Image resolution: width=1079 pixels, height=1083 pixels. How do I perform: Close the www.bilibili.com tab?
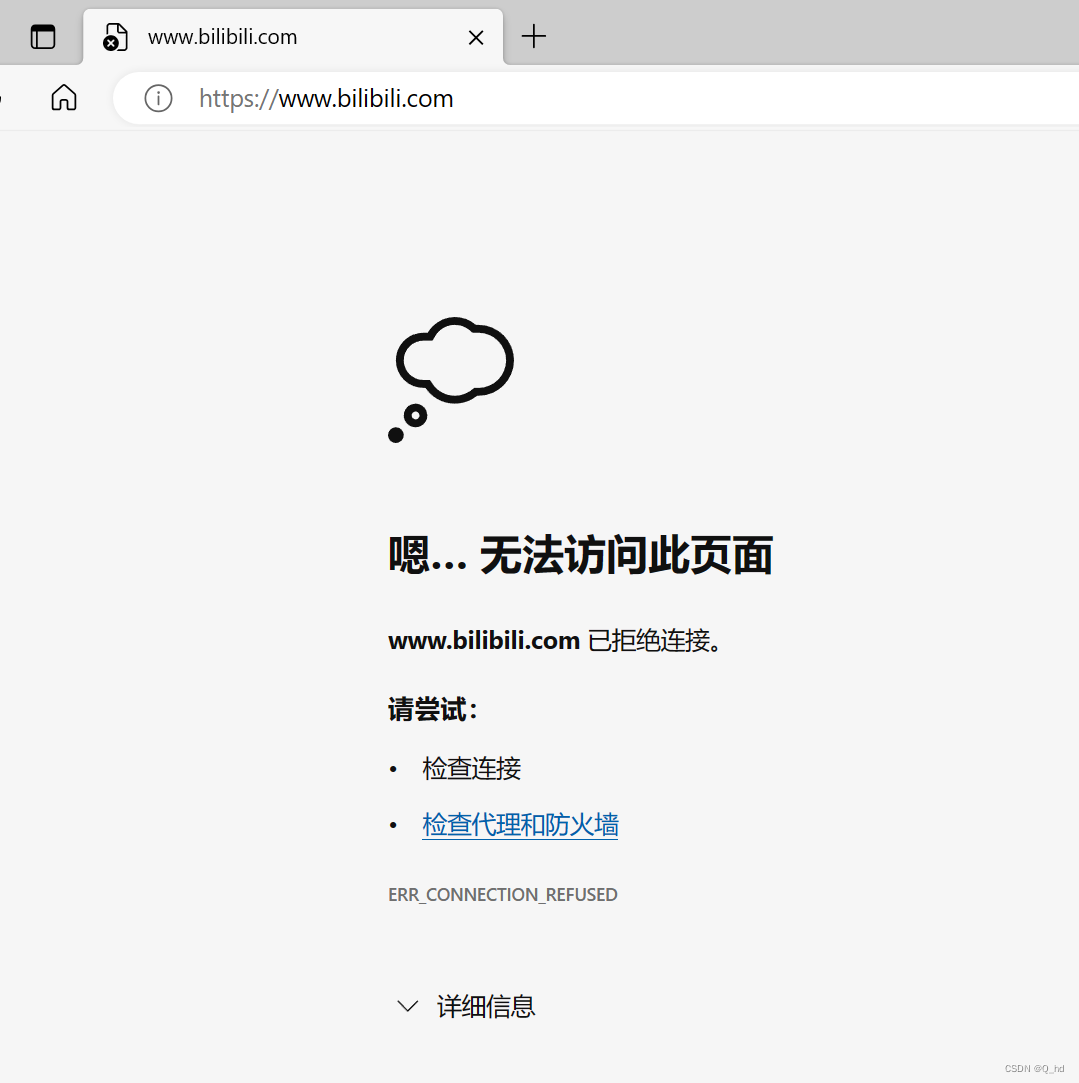(476, 37)
